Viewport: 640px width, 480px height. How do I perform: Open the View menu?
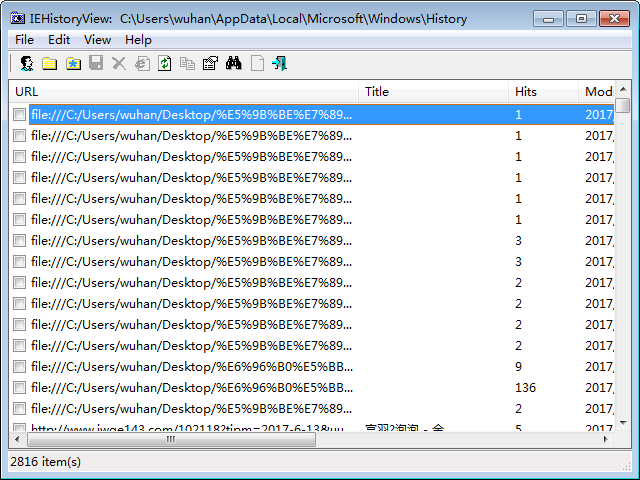coord(97,40)
